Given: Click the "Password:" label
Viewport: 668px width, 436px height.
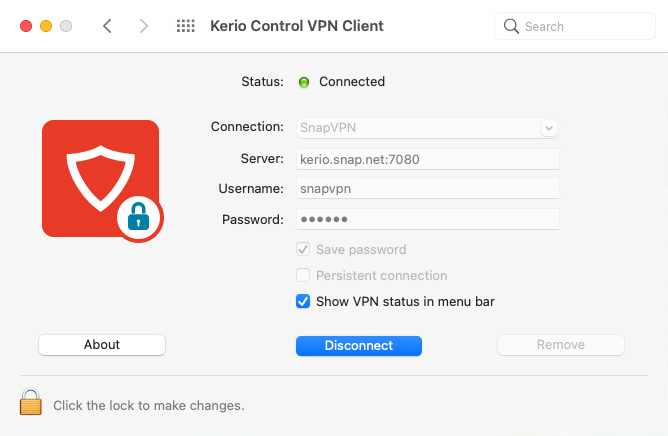Looking at the screenshot, I should 253,219.
